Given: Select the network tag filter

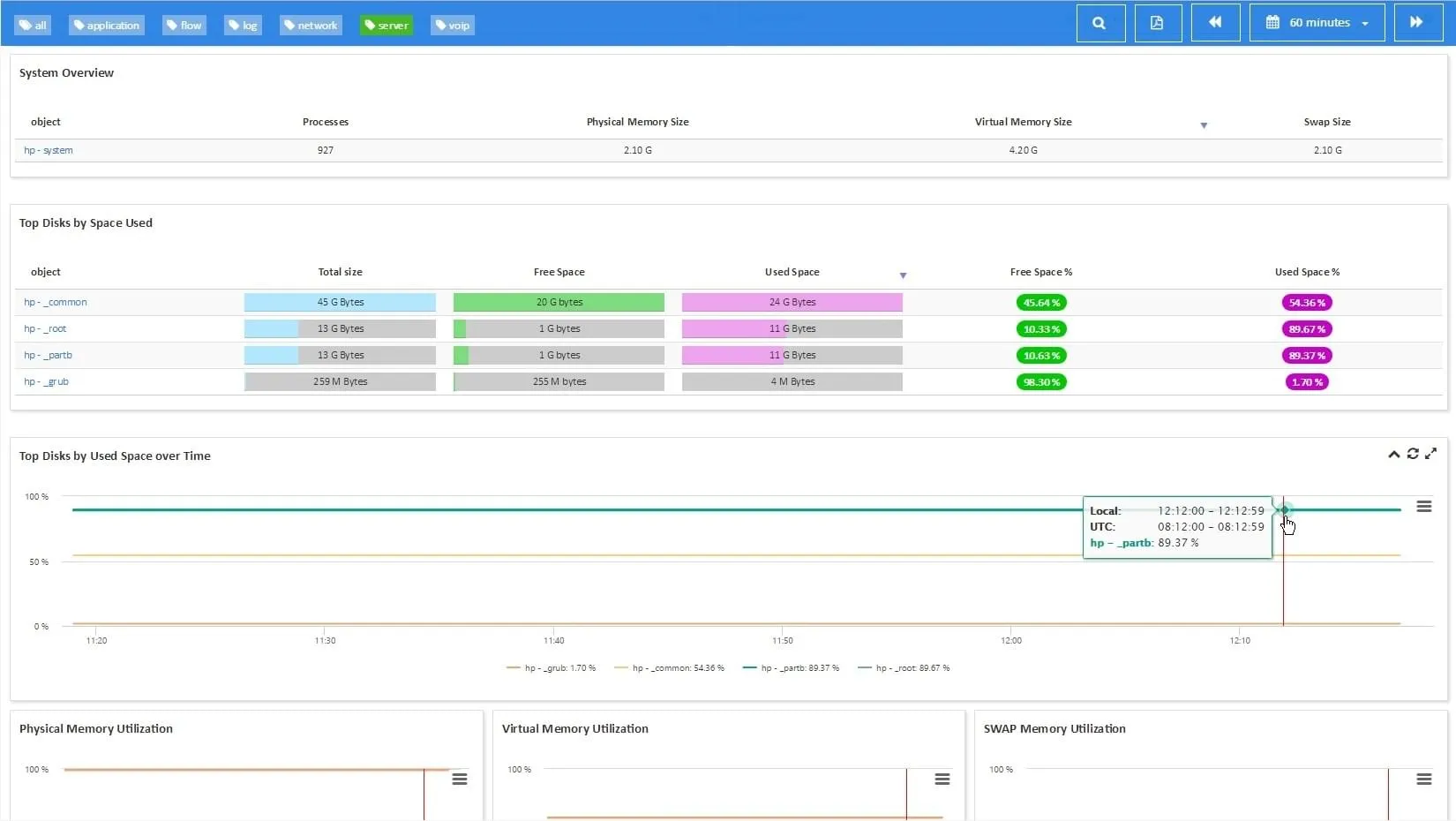Looking at the screenshot, I should pos(311,26).
